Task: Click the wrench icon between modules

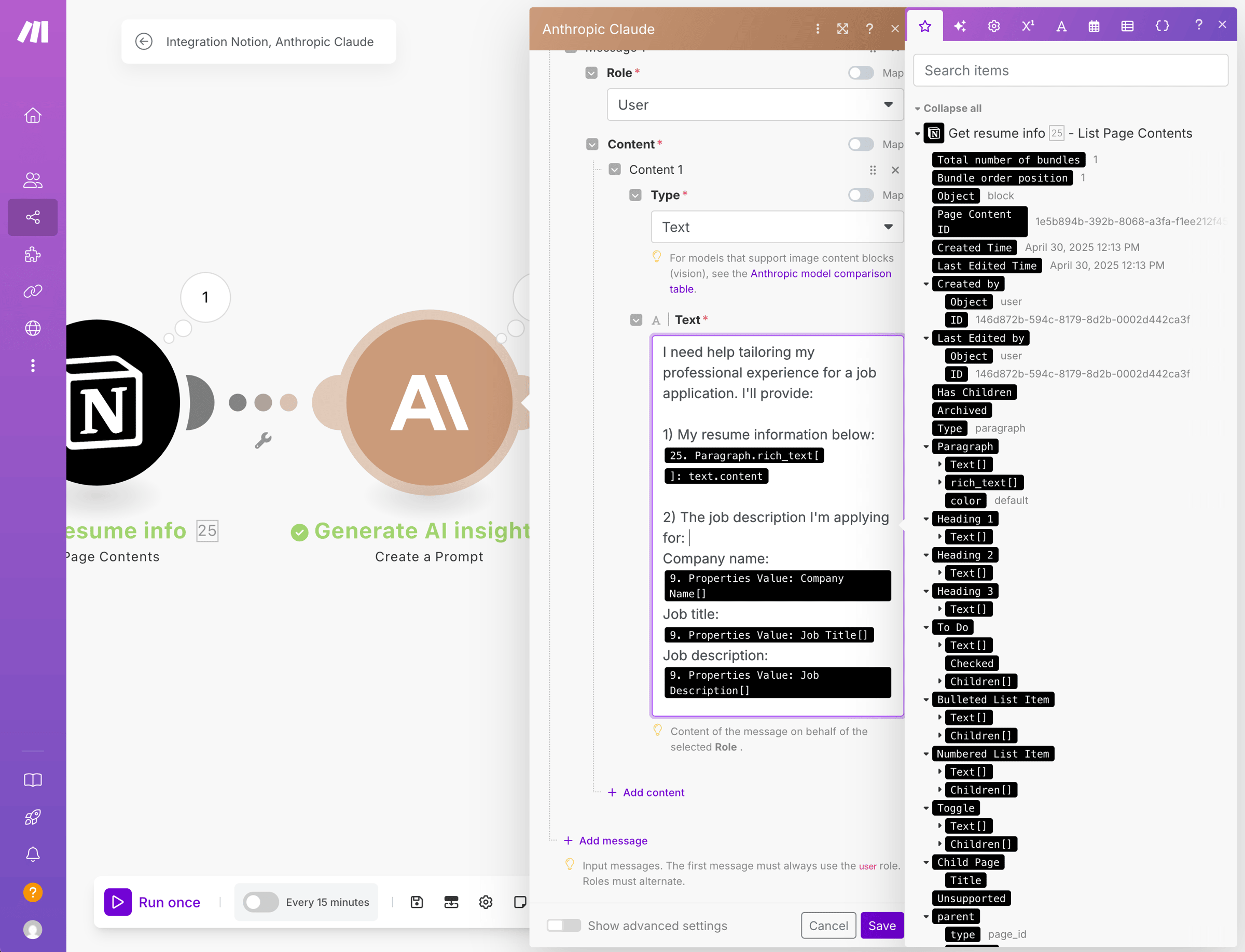Action: tap(263, 440)
